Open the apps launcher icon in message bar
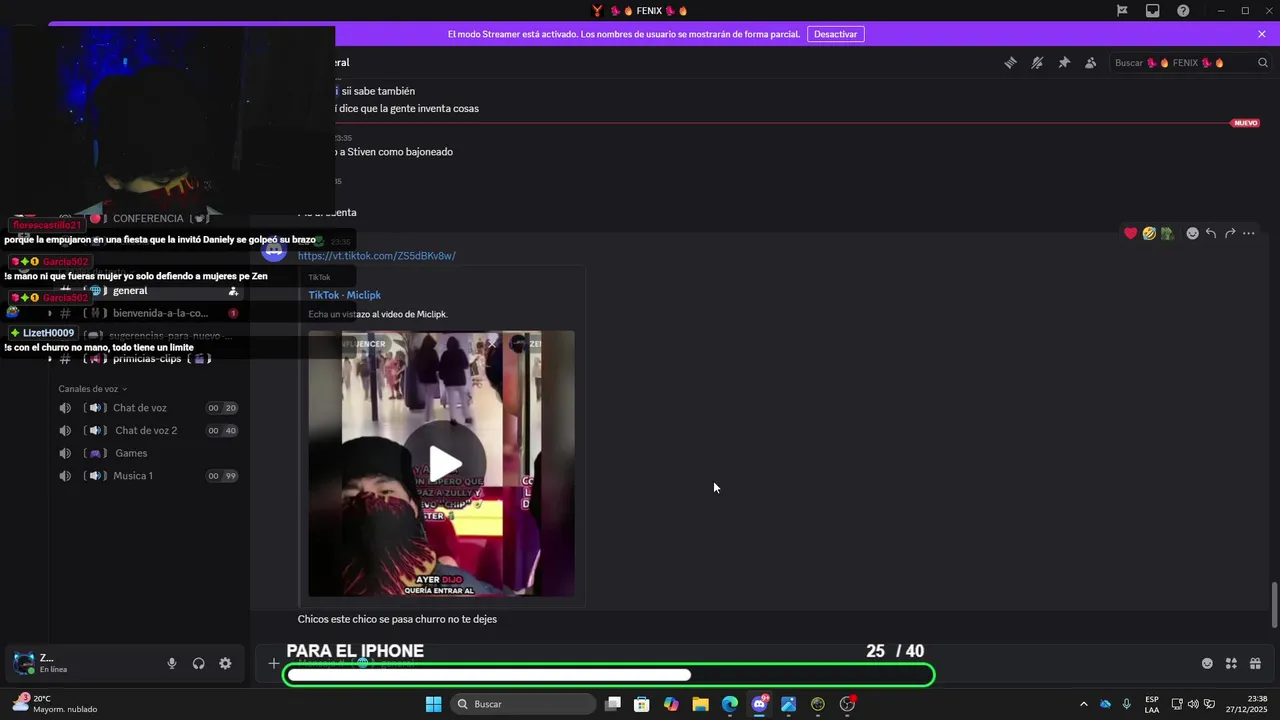Viewport: 1280px width, 720px height. (x=1231, y=663)
